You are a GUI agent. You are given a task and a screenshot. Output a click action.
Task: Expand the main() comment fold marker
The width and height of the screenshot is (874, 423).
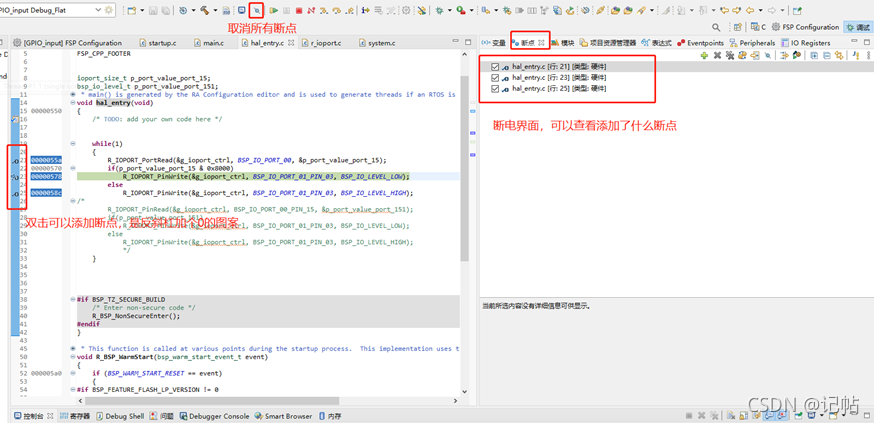pos(73,95)
